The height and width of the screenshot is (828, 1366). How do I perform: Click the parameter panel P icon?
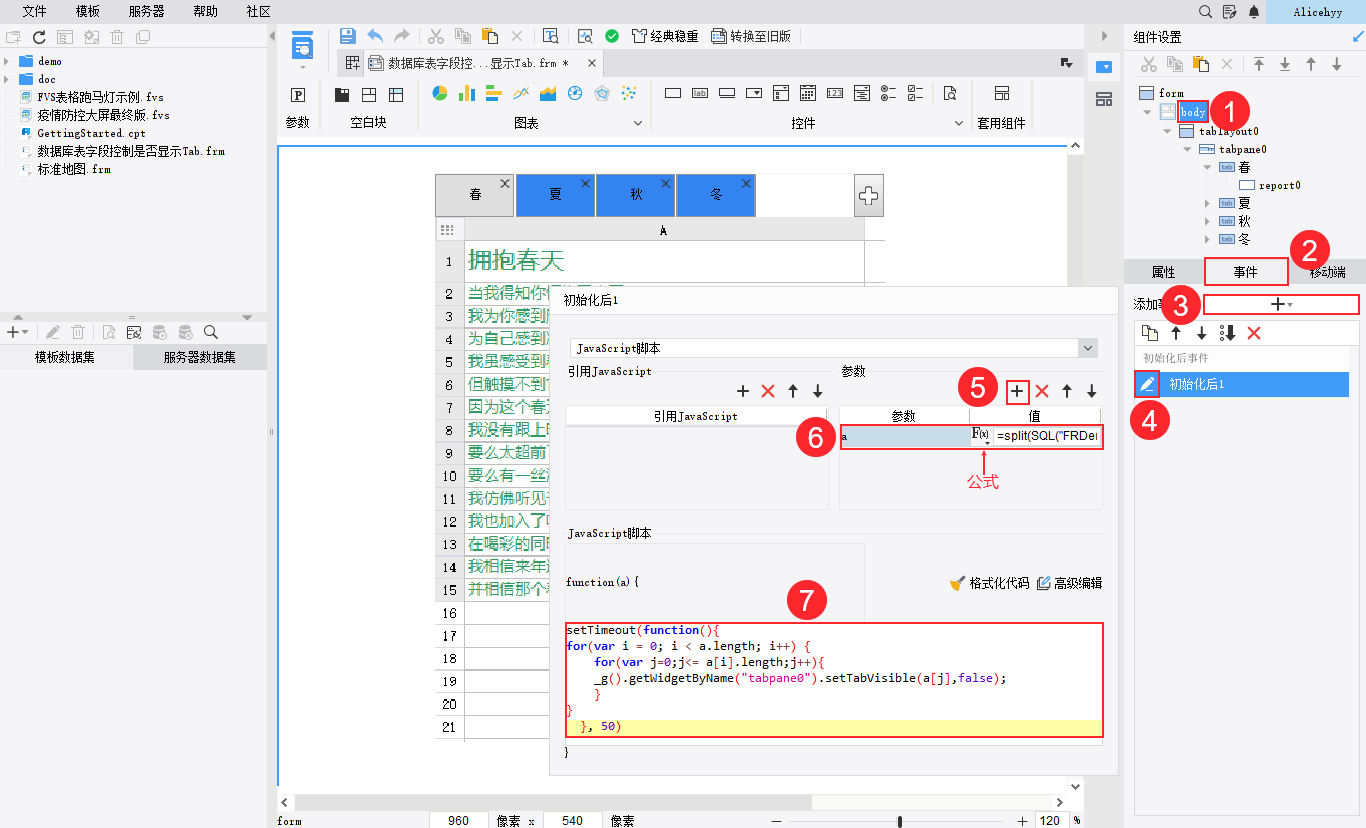(298, 95)
